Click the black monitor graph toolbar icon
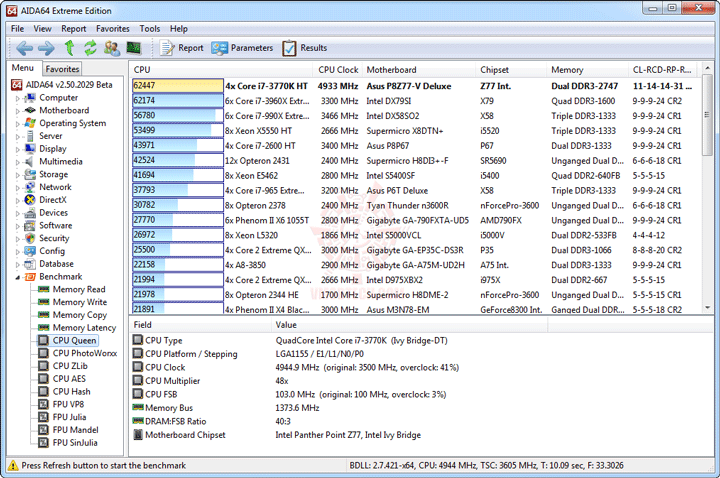 [134, 47]
